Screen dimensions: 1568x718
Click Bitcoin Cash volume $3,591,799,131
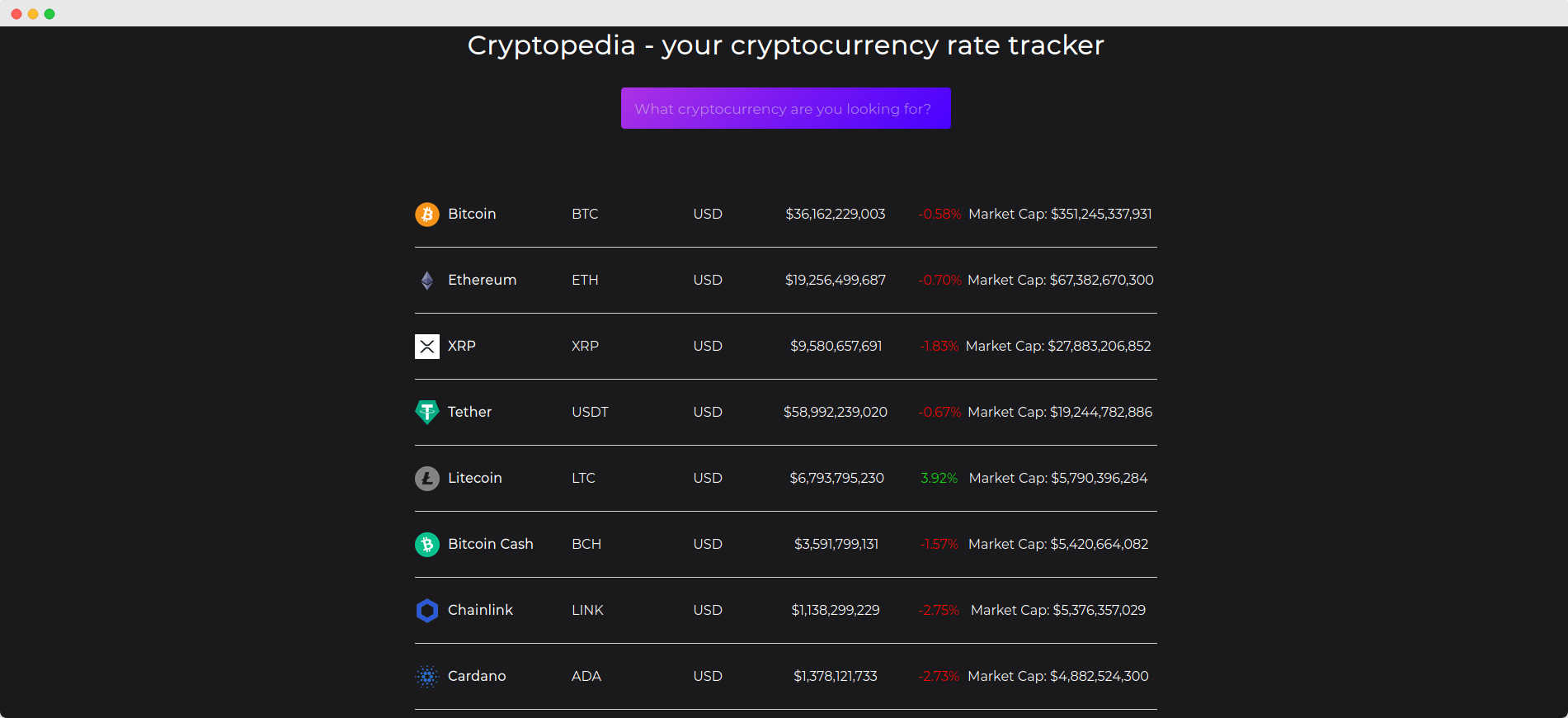click(836, 544)
